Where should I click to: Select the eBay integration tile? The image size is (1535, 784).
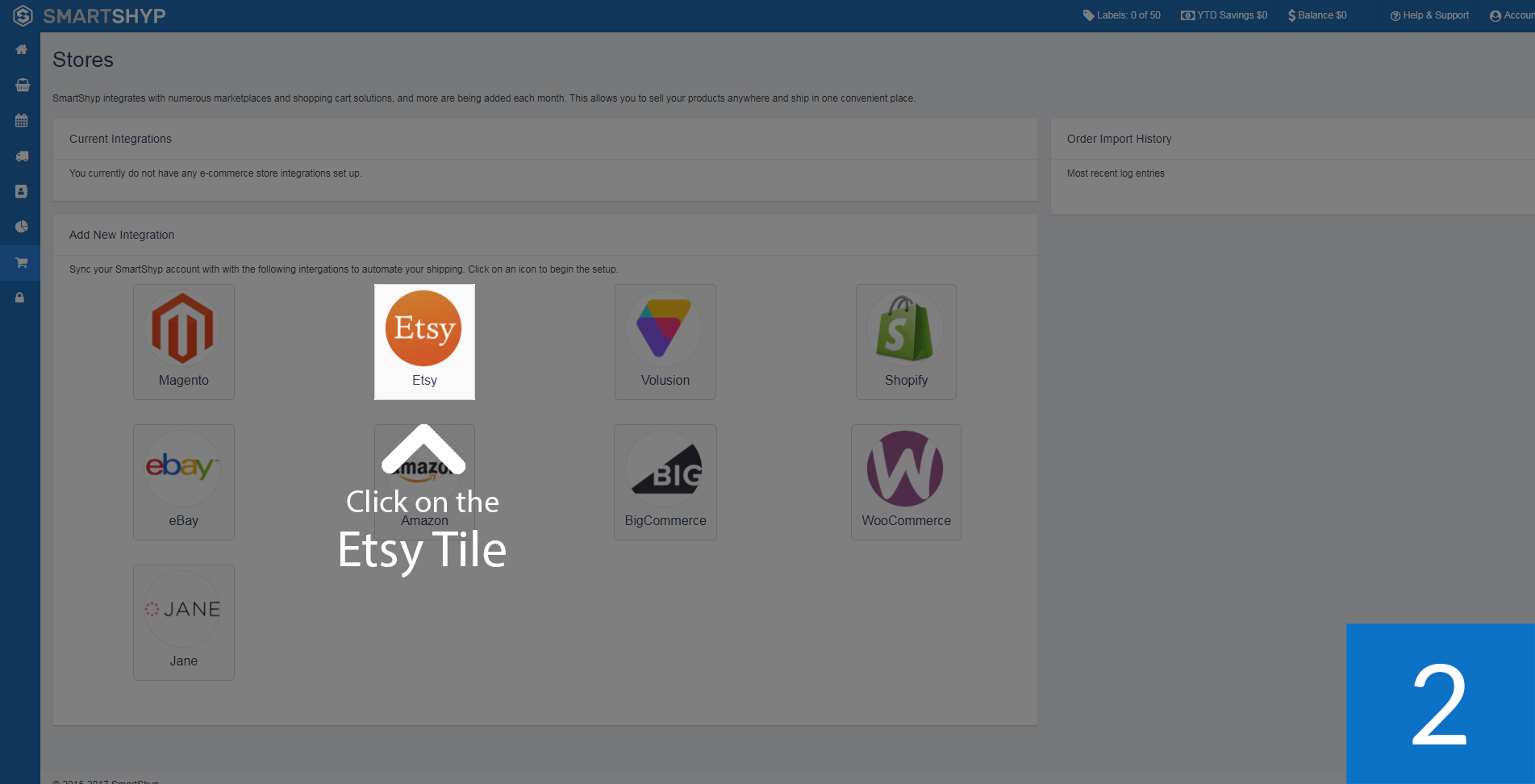184,482
